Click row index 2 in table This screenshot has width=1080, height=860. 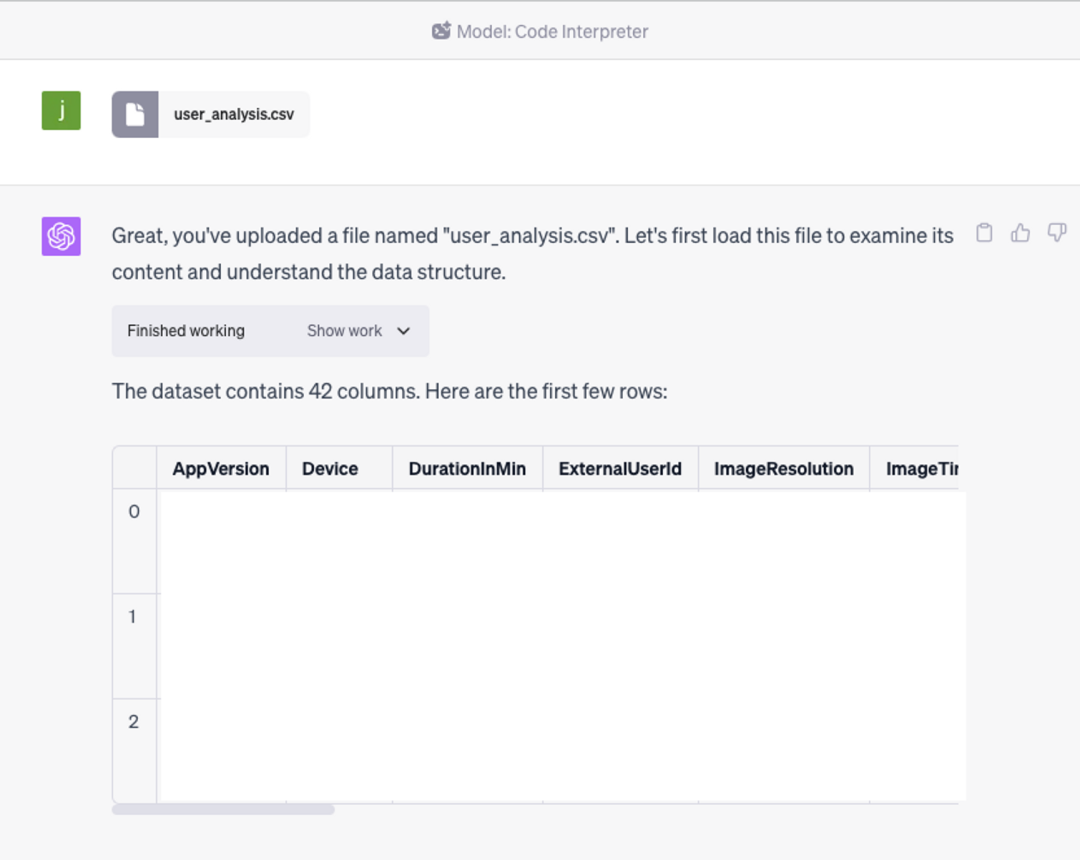(134, 722)
